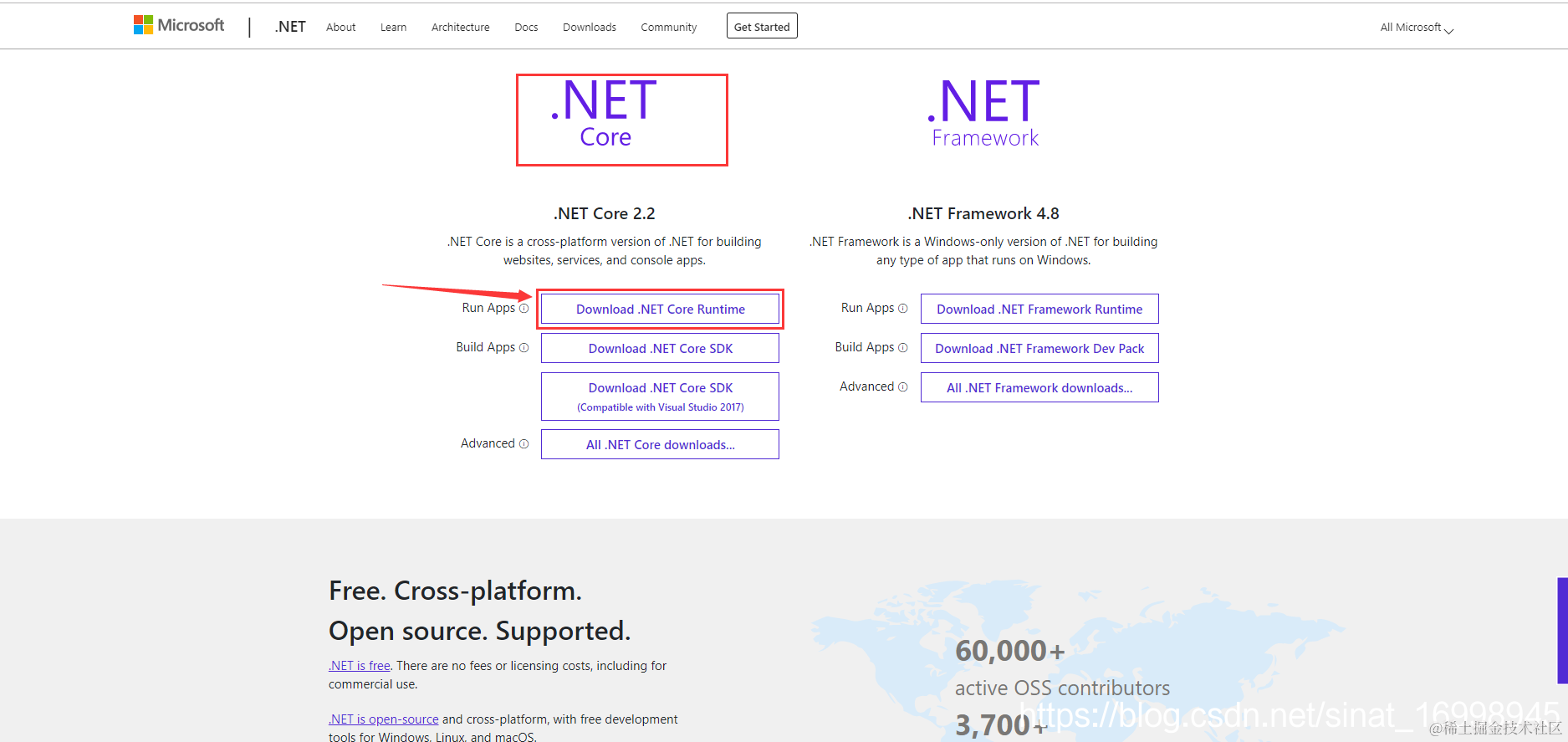Click the .NET Core logo
This screenshot has width=1568, height=742.
click(x=605, y=114)
